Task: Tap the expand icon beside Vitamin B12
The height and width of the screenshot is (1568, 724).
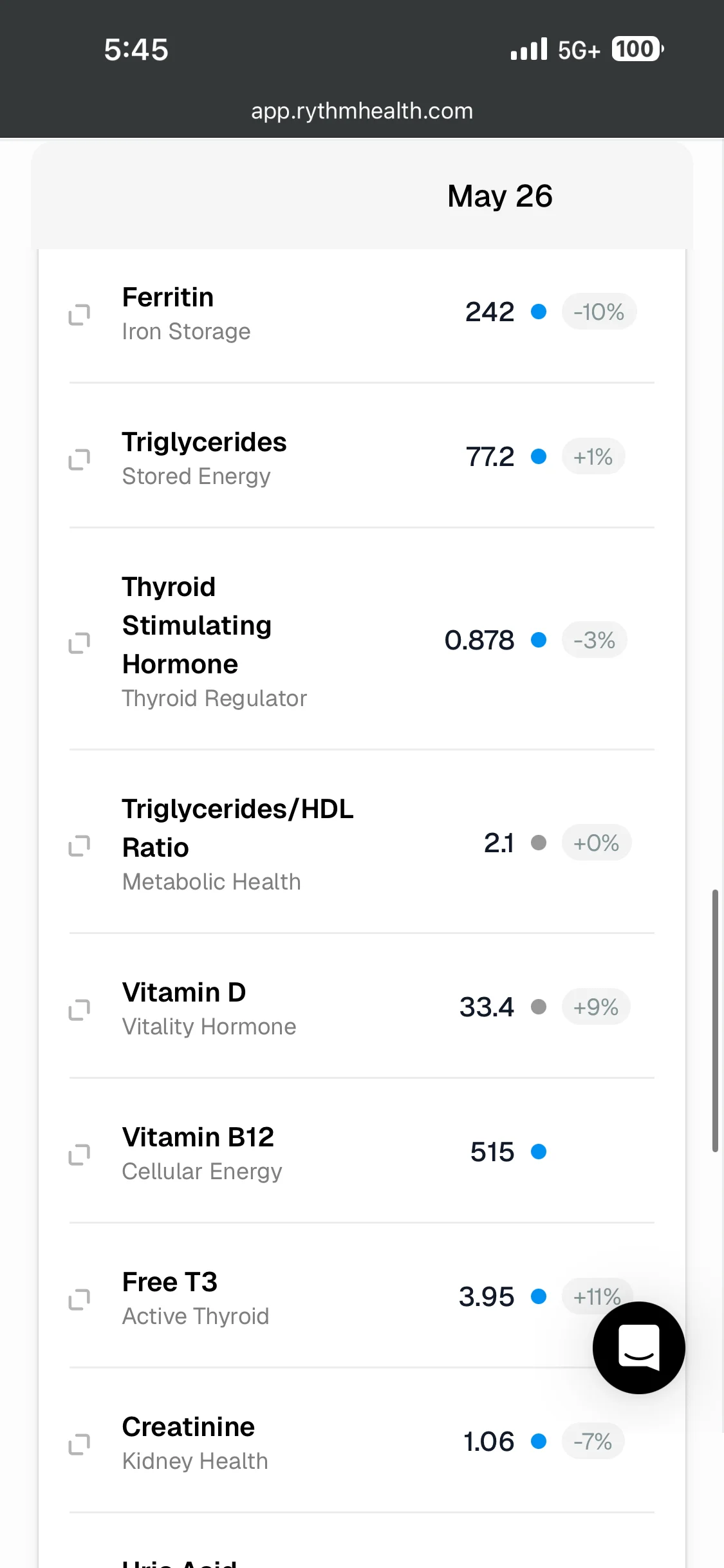Action: pos(79,1154)
